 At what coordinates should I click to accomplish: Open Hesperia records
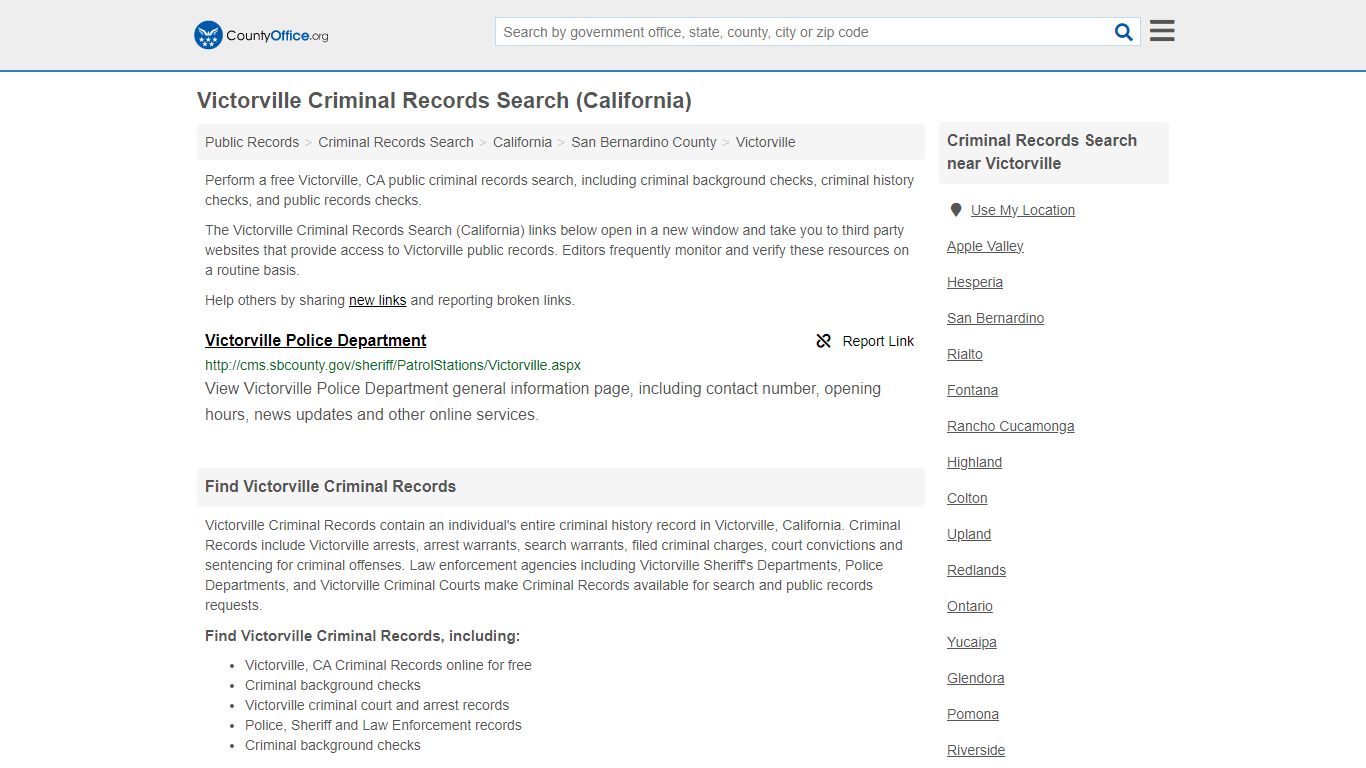coord(975,282)
